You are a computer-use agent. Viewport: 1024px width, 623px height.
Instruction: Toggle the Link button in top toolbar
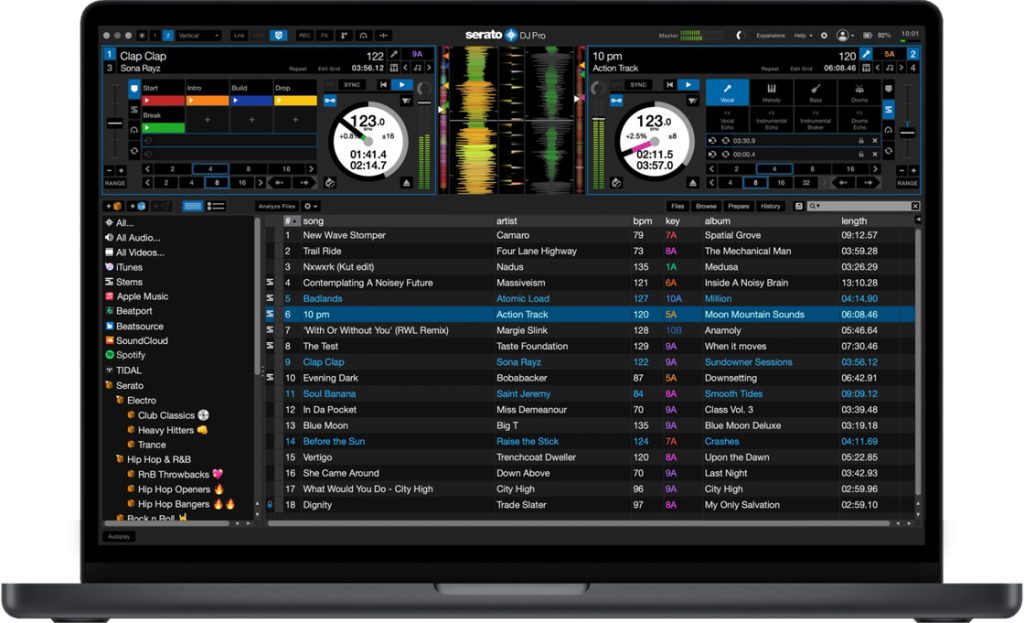click(239, 35)
